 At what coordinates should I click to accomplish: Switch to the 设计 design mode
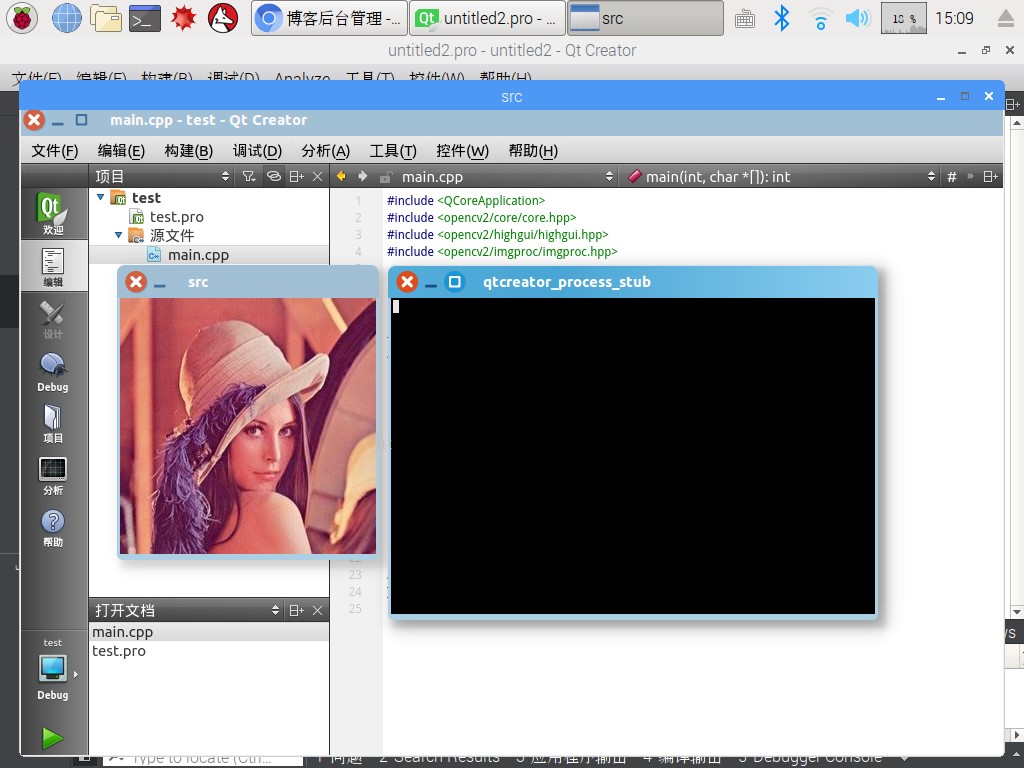pos(53,319)
